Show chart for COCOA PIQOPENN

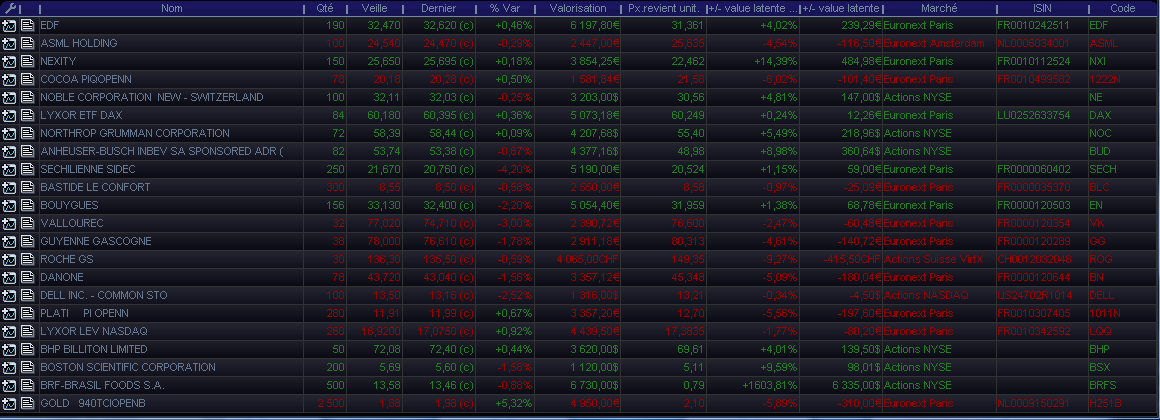(x=9, y=79)
